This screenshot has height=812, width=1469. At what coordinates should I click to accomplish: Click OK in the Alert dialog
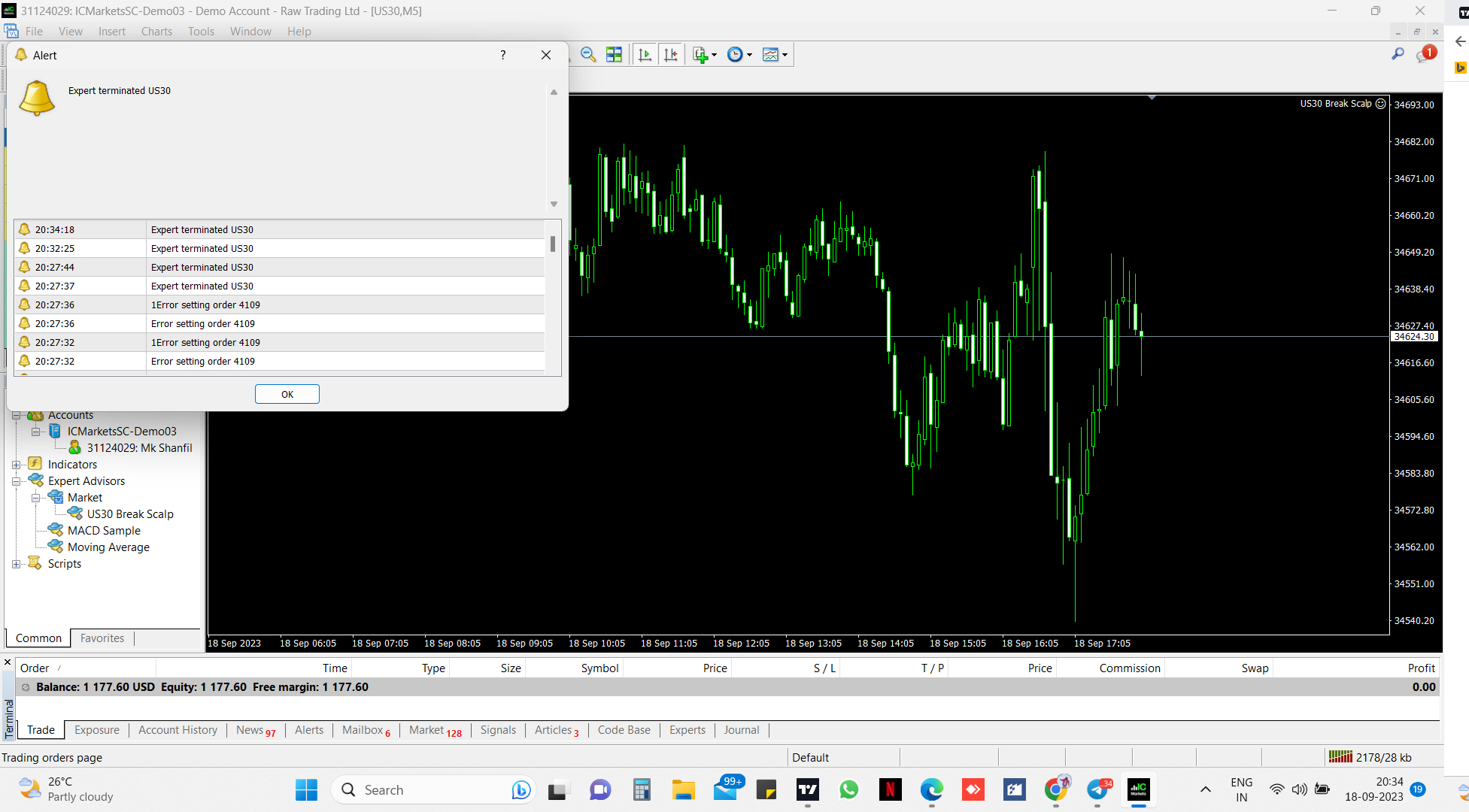[x=287, y=394]
